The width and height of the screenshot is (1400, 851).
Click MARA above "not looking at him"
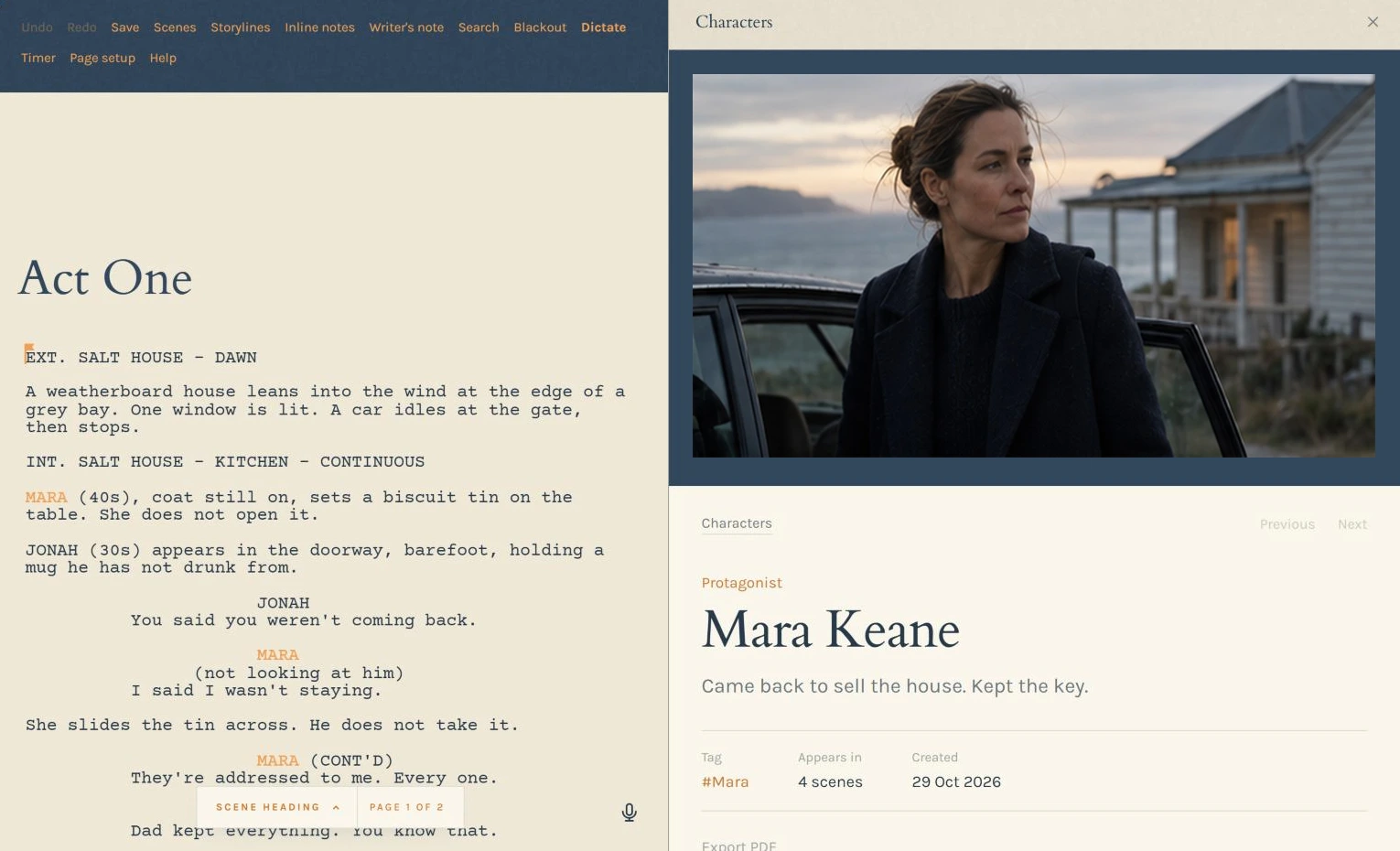click(278, 655)
